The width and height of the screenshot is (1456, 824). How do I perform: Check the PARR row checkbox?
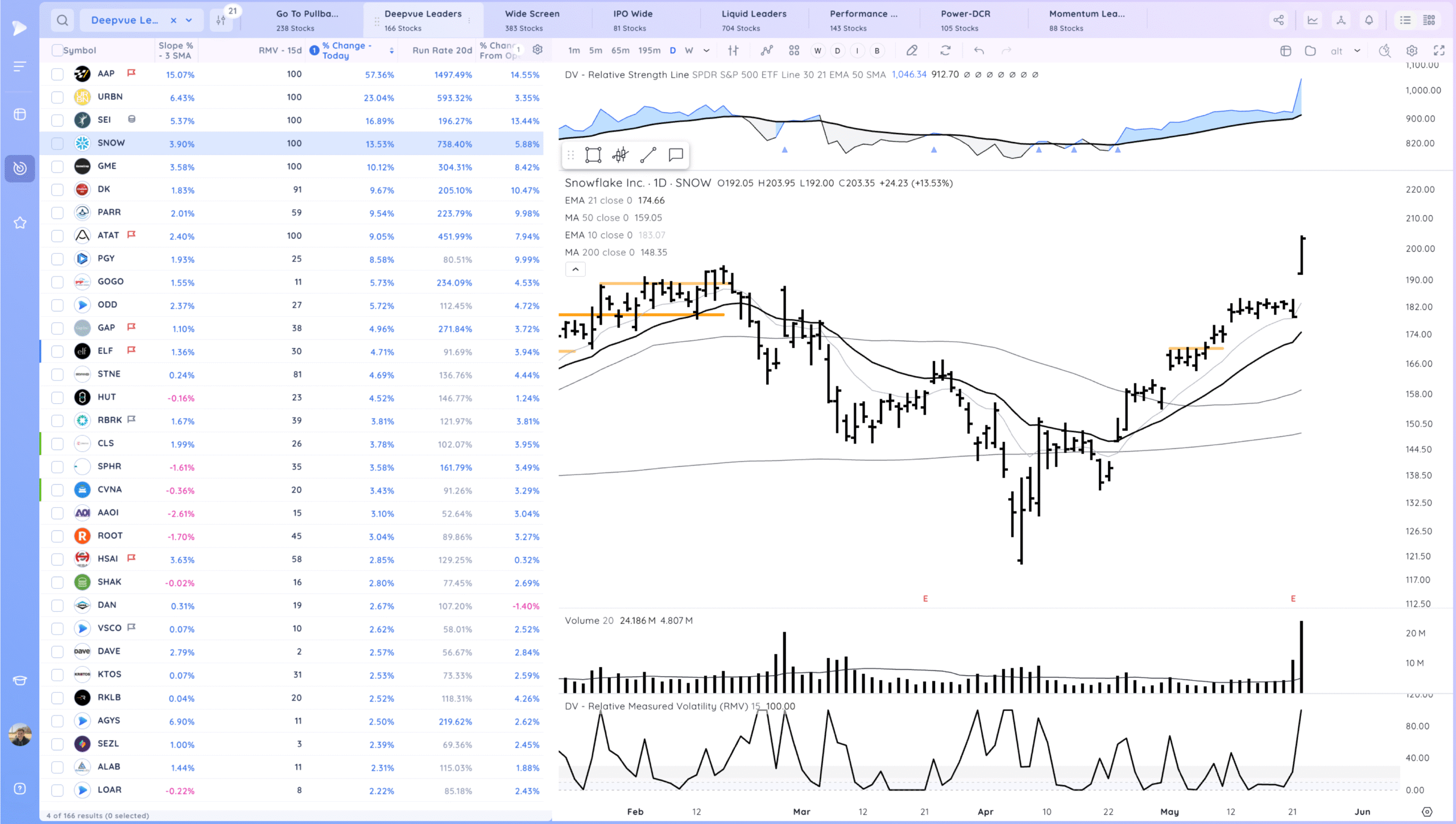click(x=57, y=213)
